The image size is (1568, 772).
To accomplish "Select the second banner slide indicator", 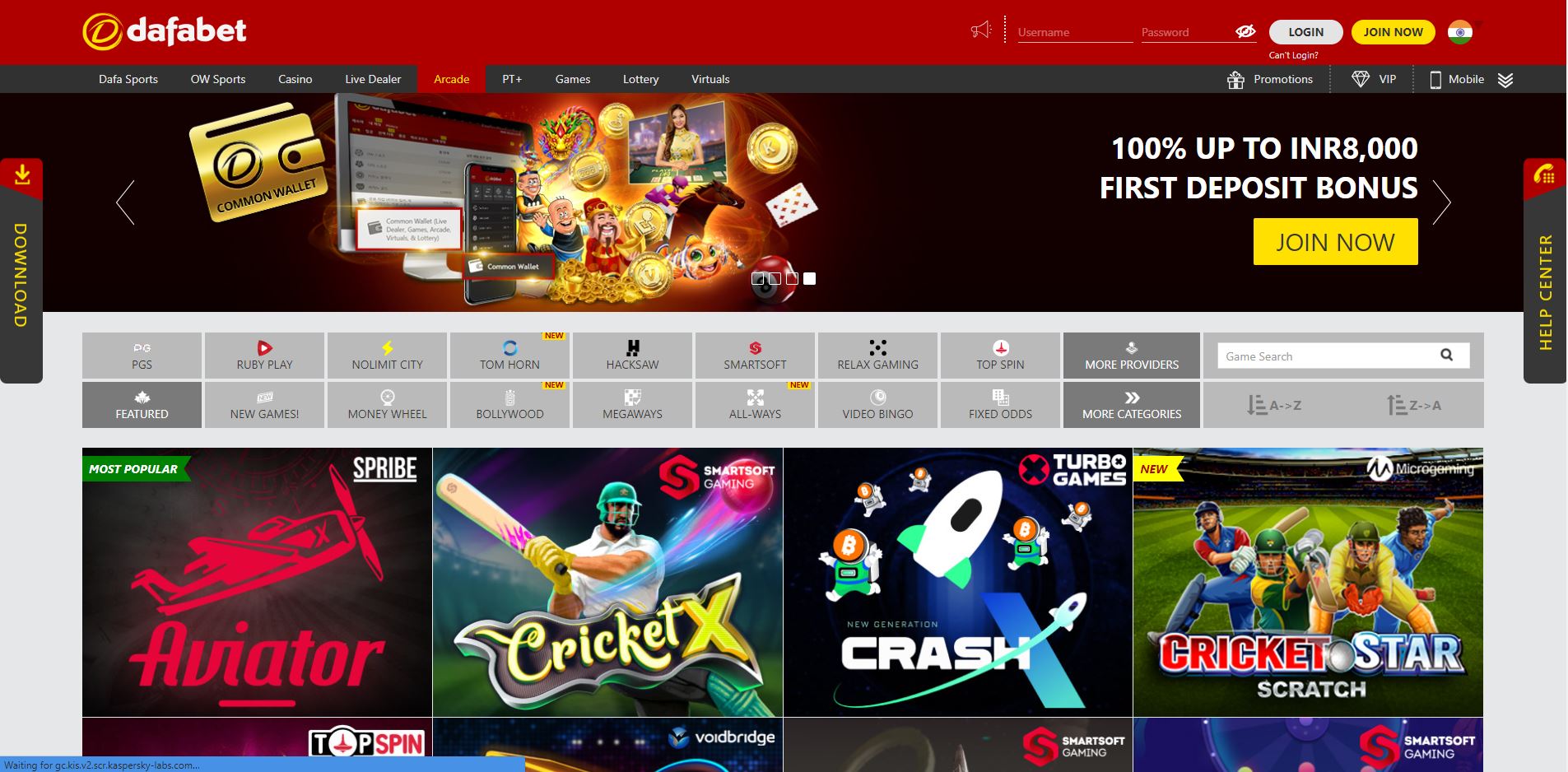I will tap(775, 278).
